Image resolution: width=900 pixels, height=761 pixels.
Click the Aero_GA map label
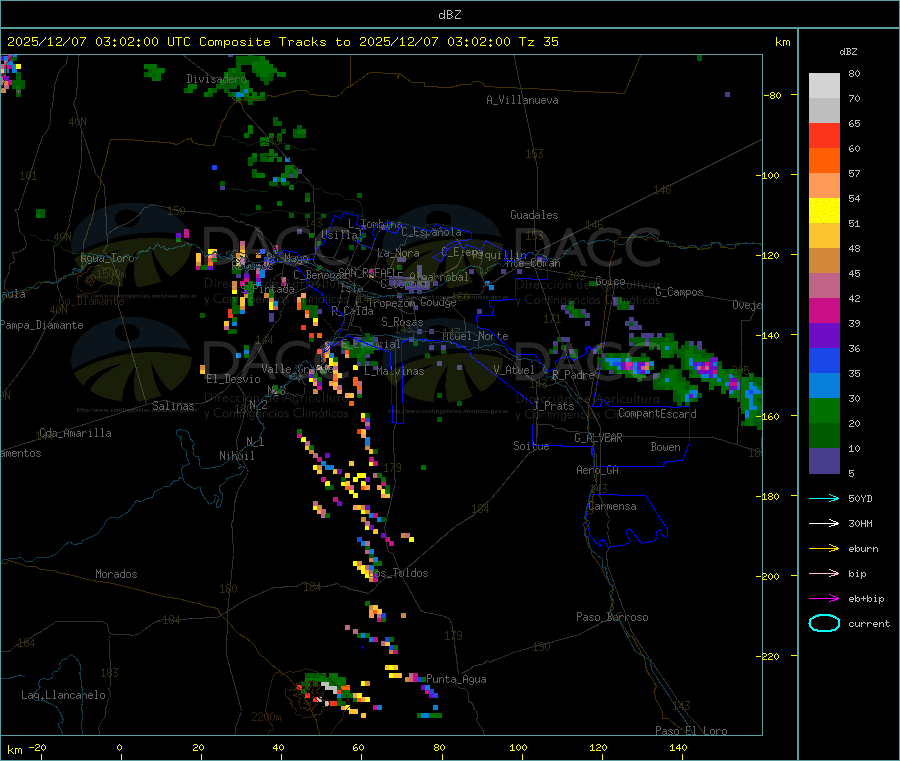(598, 470)
